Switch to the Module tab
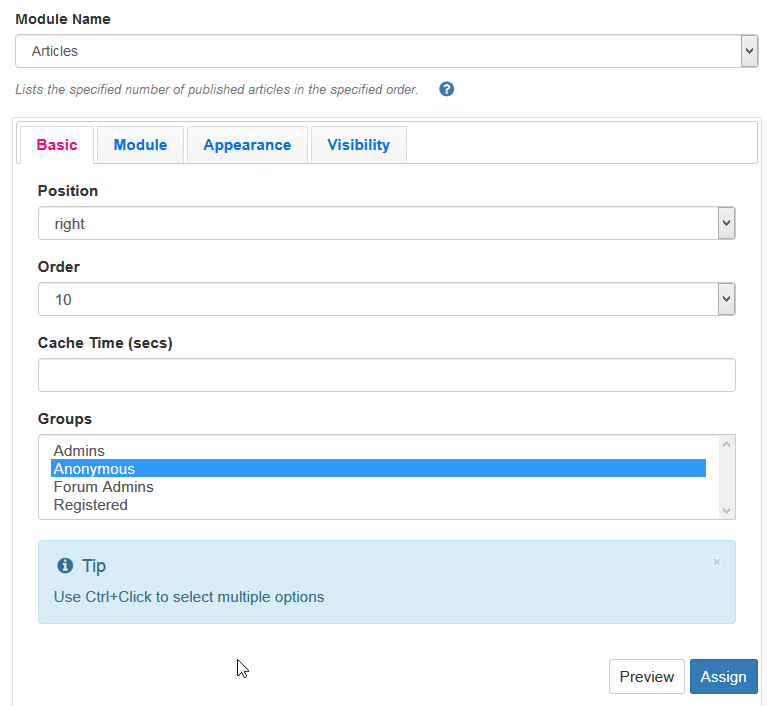Image resolution: width=767 pixels, height=706 pixels. pos(140,145)
